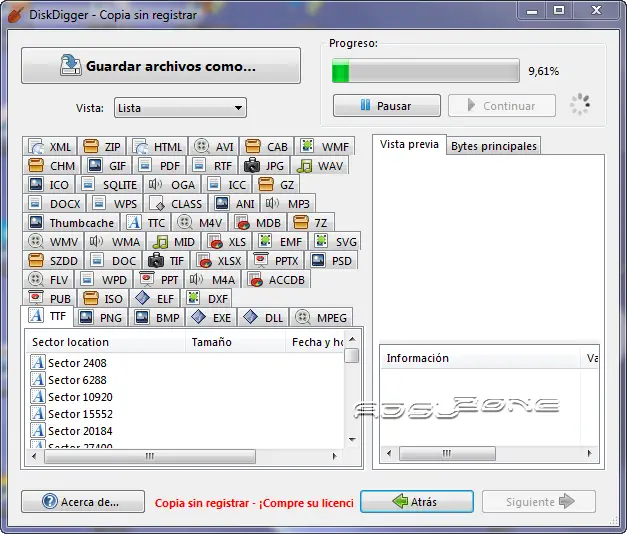The height and width of the screenshot is (534, 627).
Task: Click the Thumbcache picture icon
Action: pyautogui.click(x=36, y=222)
